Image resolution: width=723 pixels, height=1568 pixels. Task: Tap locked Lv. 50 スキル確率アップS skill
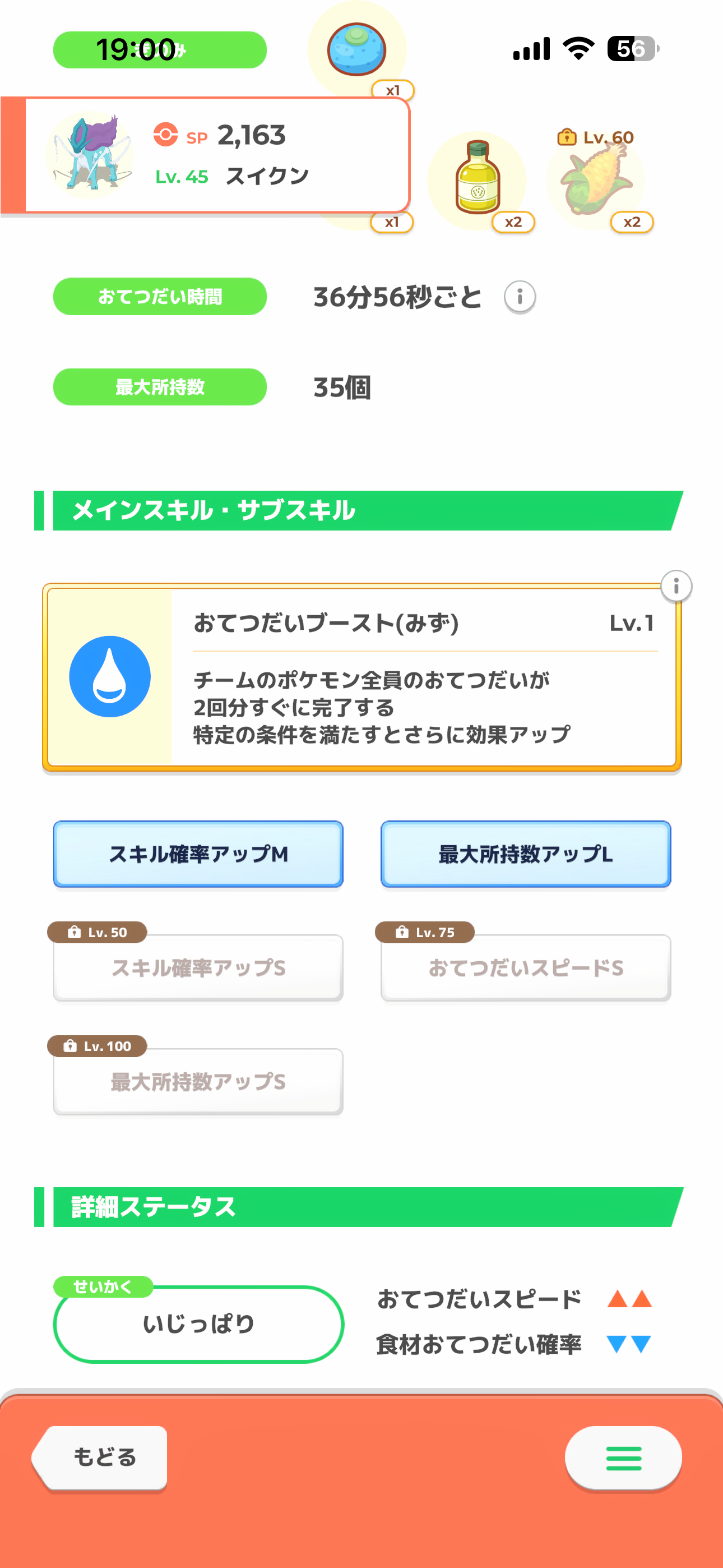(x=198, y=967)
